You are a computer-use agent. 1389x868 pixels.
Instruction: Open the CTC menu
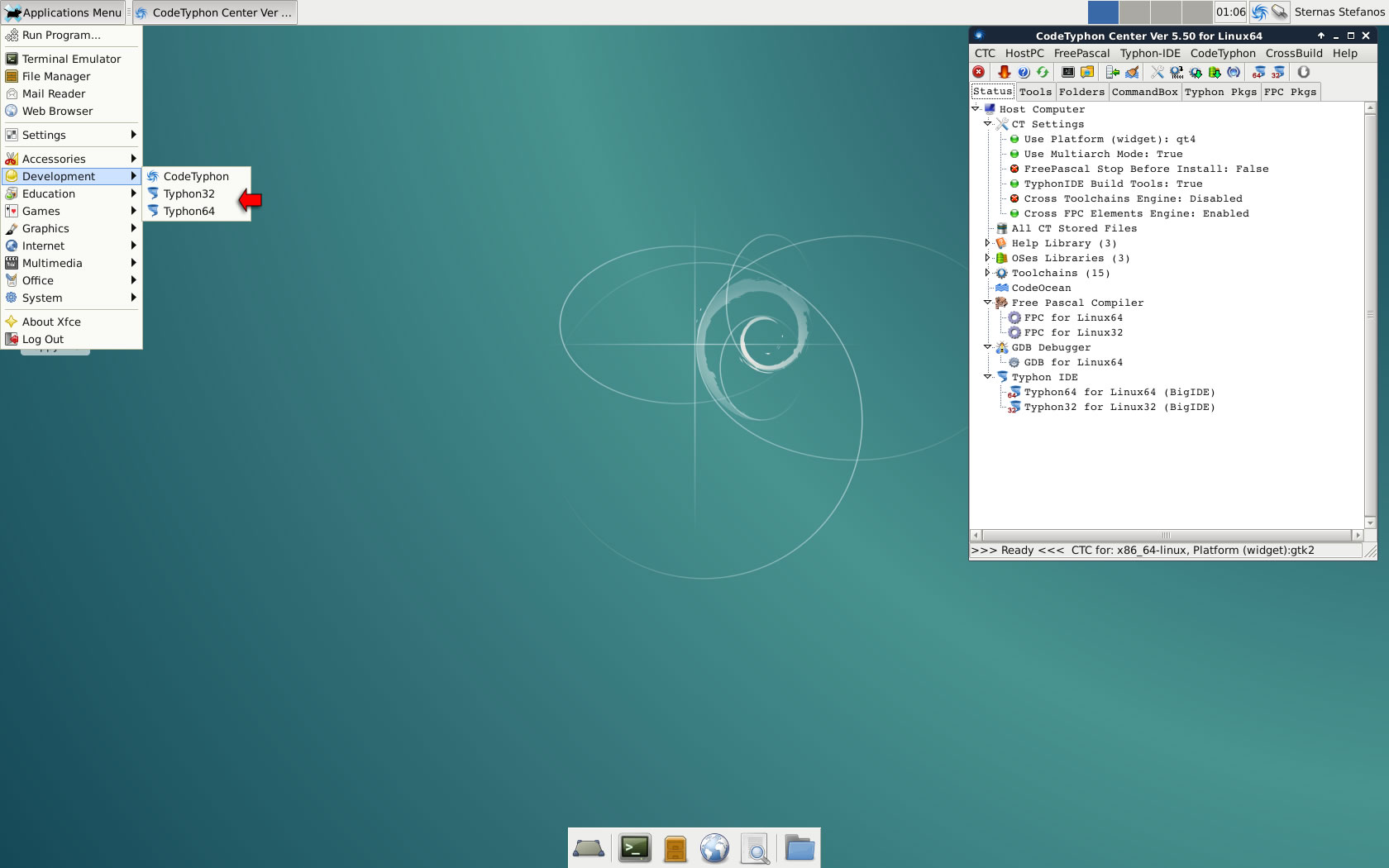pos(985,53)
